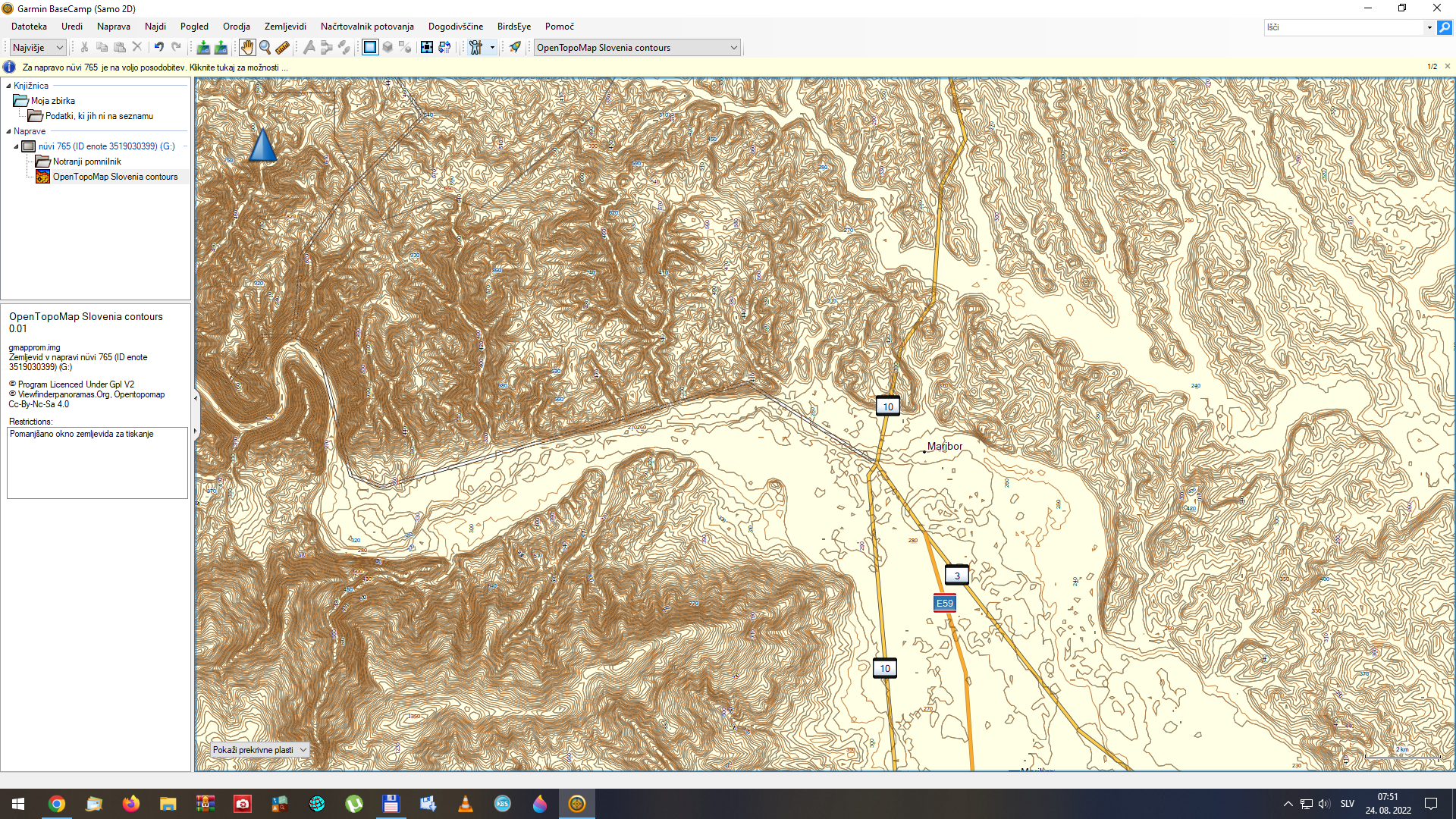
Task: Click the hiker activity profile icon
Action: [475, 47]
